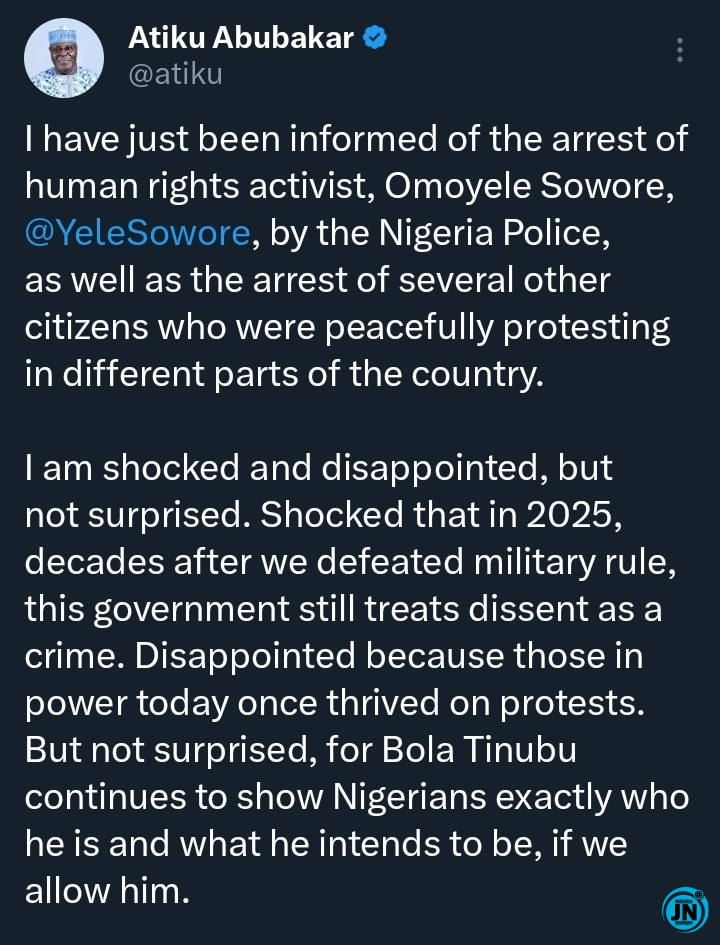Click the blue verified checkmark badge
Screen dimensions: 720x945
click(375, 39)
